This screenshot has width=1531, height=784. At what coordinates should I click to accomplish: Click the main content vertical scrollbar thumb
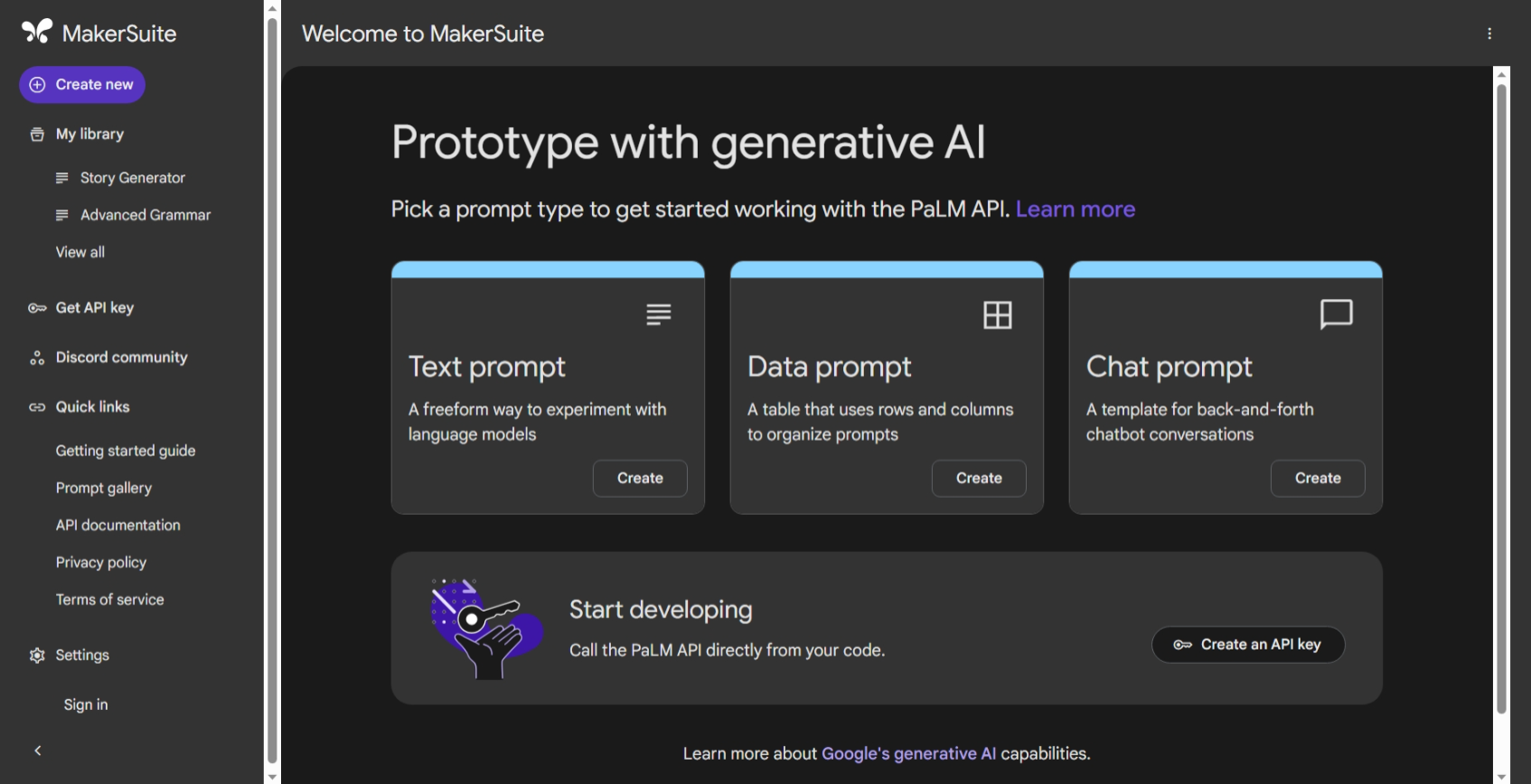coord(1502,398)
